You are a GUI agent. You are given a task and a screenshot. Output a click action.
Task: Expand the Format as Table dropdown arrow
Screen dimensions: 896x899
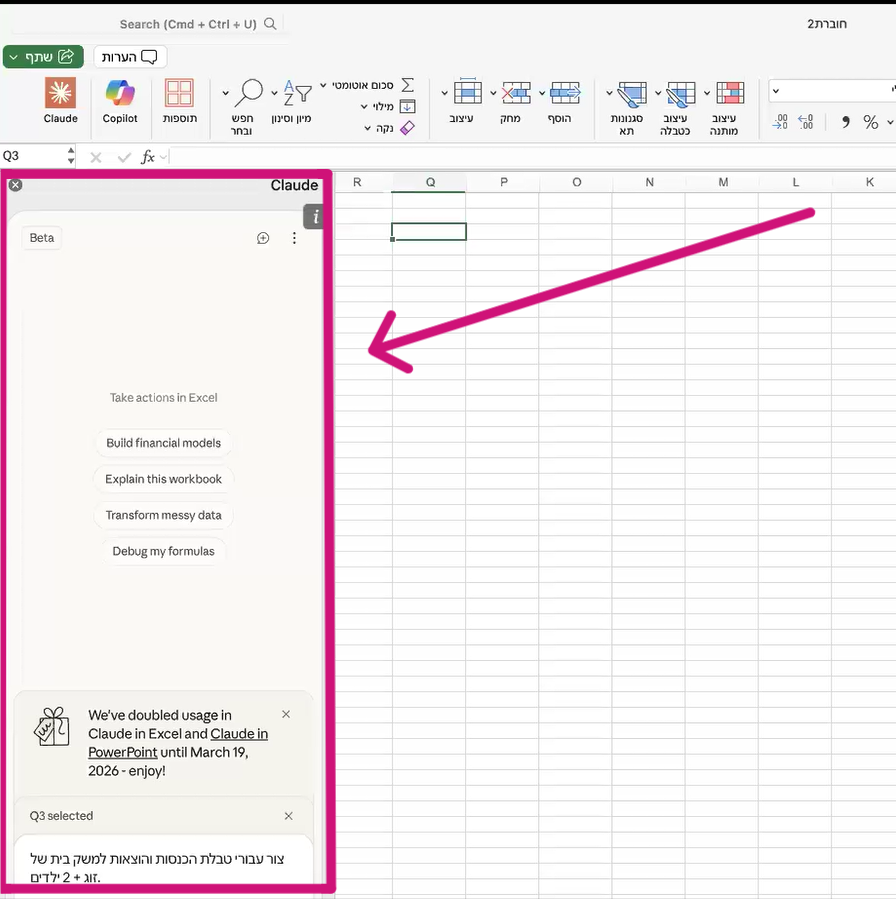coord(658,93)
